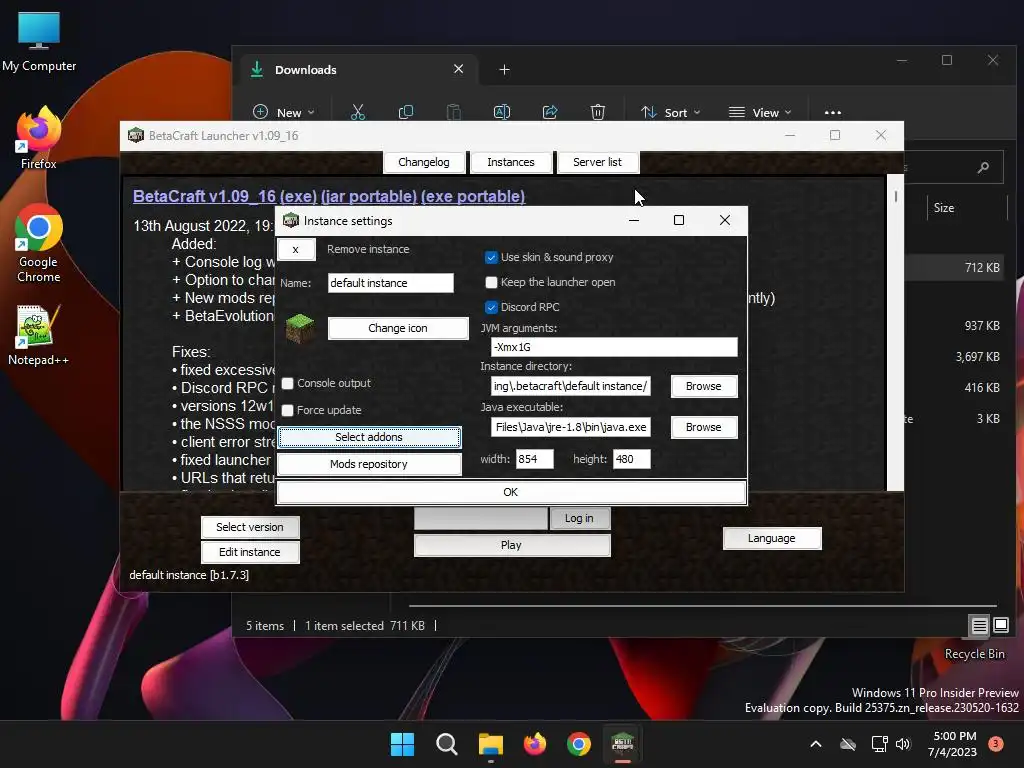The width and height of the screenshot is (1024, 768).
Task: Click BetaCraft icon in taskbar
Action: (622, 744)
